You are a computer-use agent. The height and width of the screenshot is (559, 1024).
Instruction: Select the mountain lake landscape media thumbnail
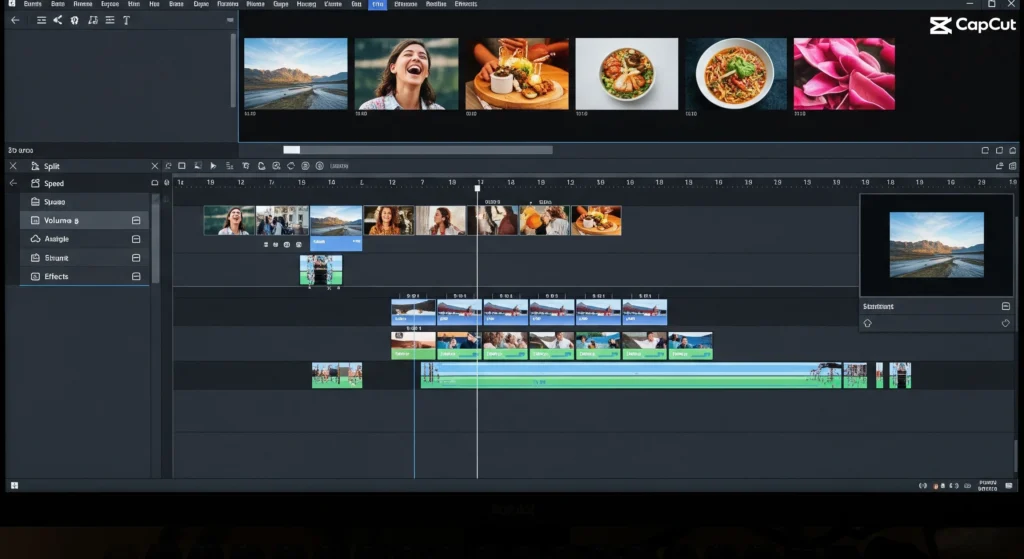296,74
